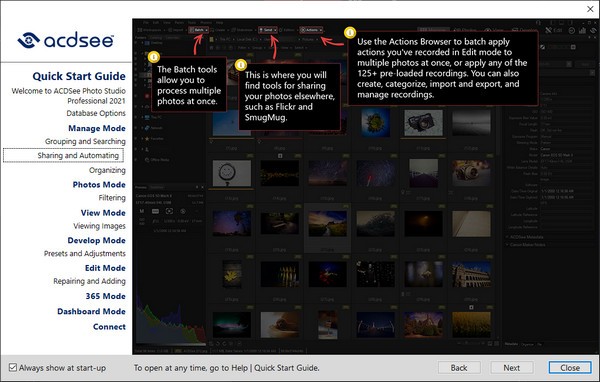This screenshot has height=382, width=600.
Task: Open the Viewing Images page
Action: coord(99,226)
